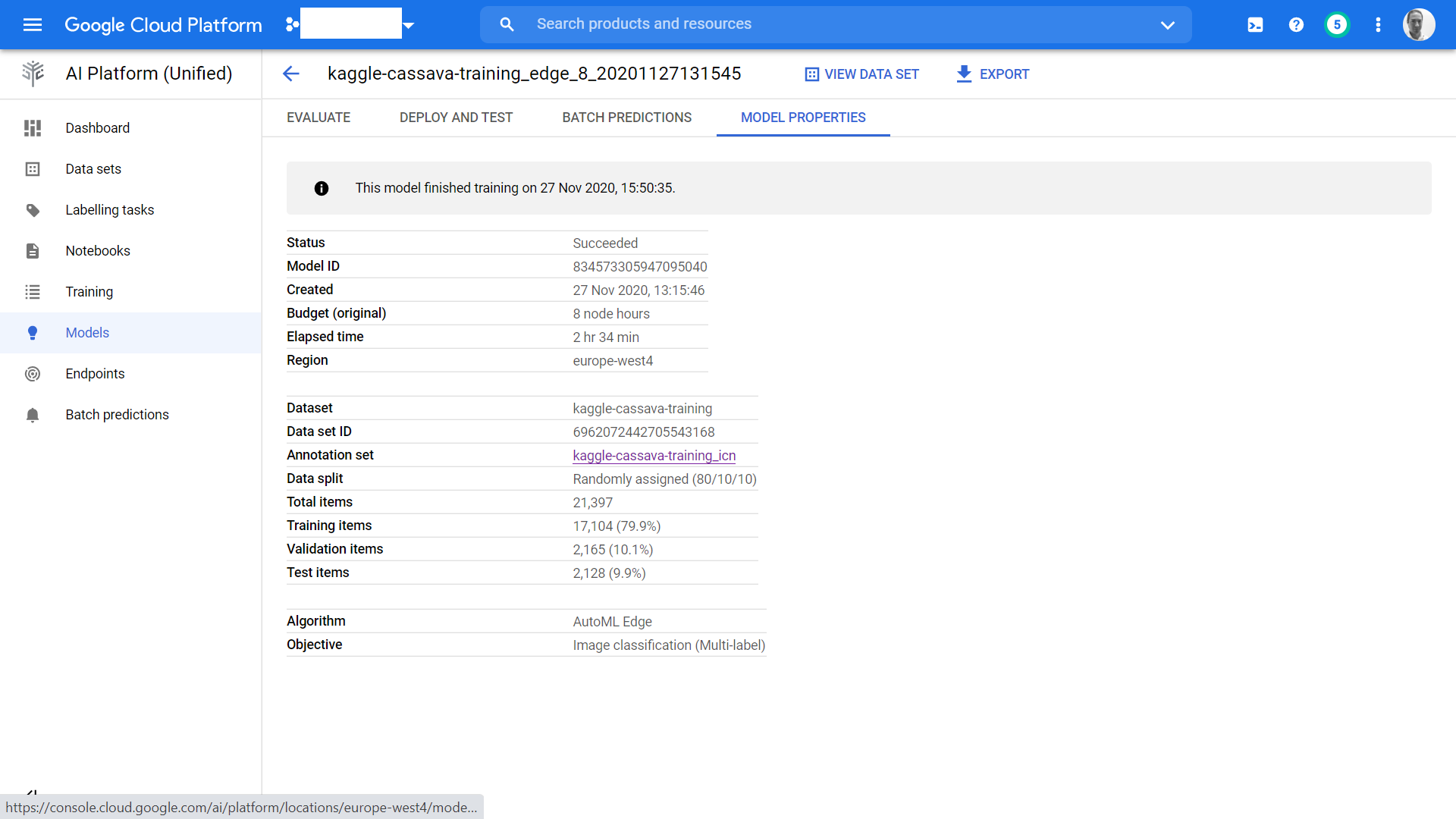The image size is (1456, 819).
Task: Activate Cloud Shell icon in top bar
Action: click(1255, 25)
